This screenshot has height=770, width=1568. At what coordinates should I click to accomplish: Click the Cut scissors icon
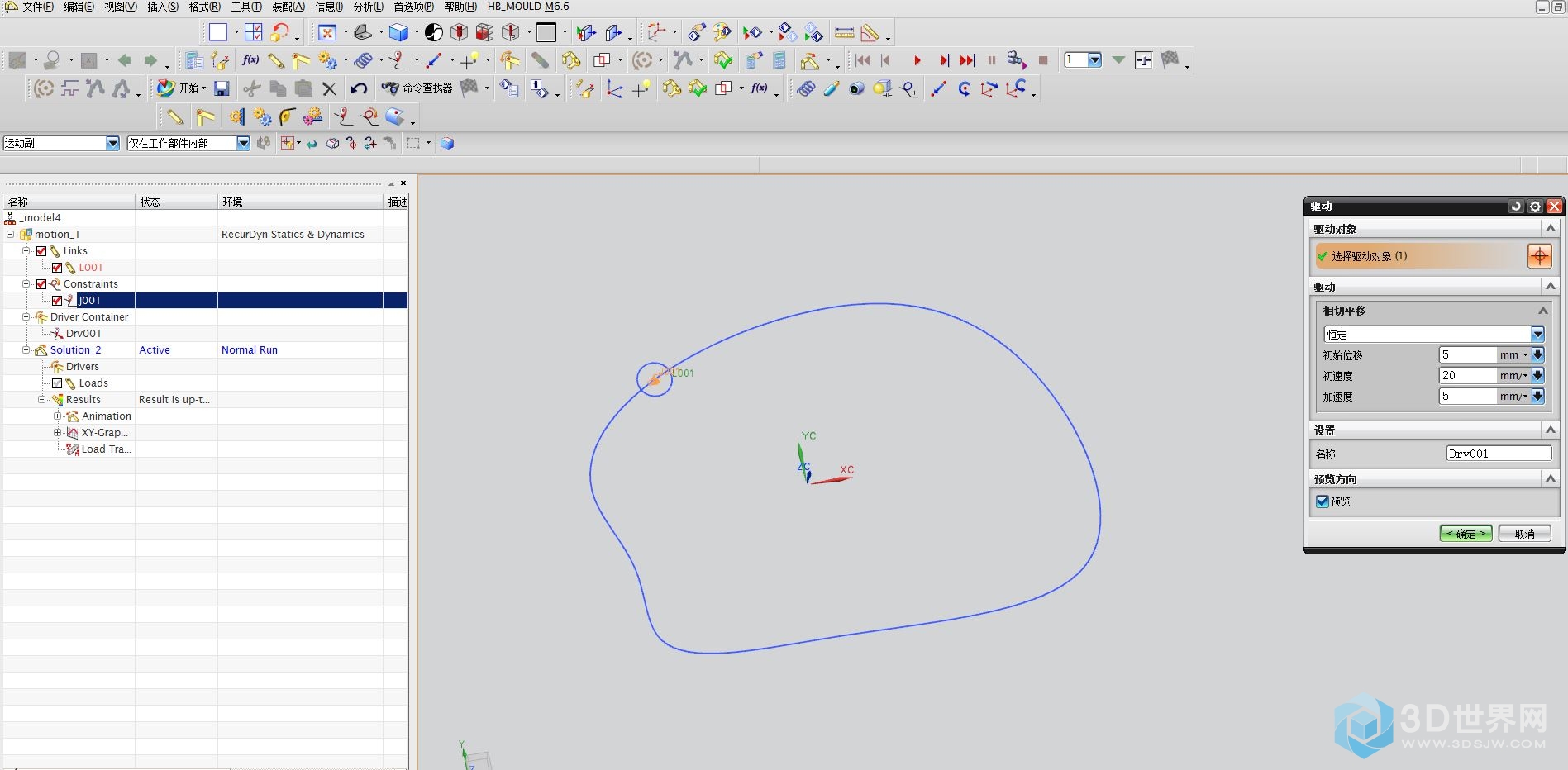tap(252, 88)
